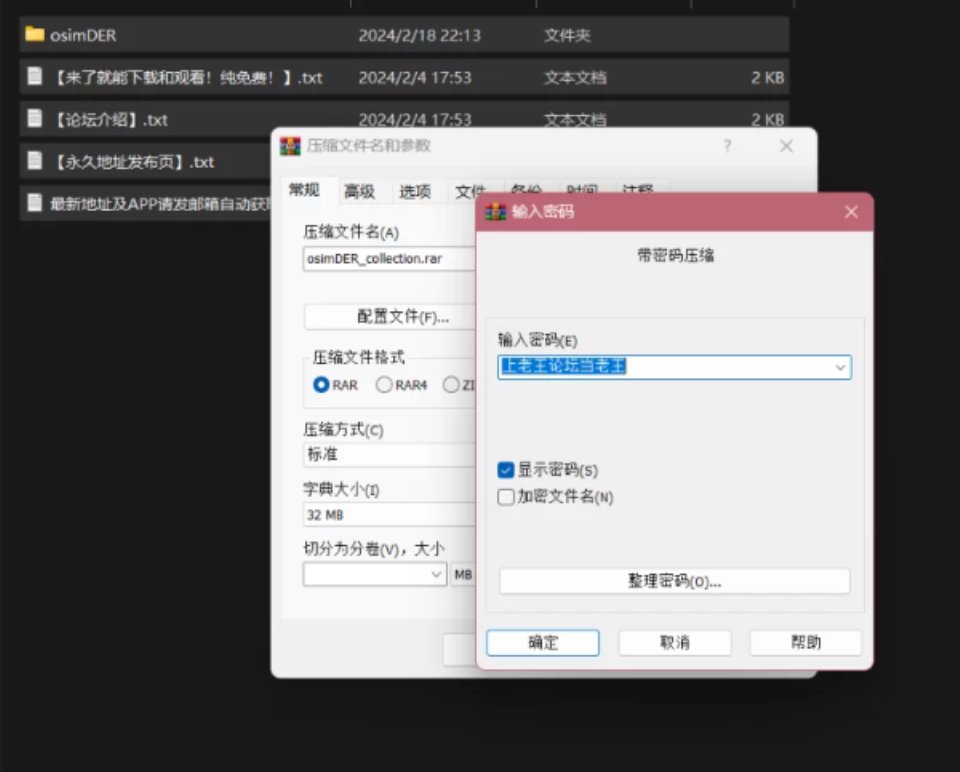960x772 pixels.
Task: Select the 【论坛介绍】.txt file
Action: [x=404, y=119]
